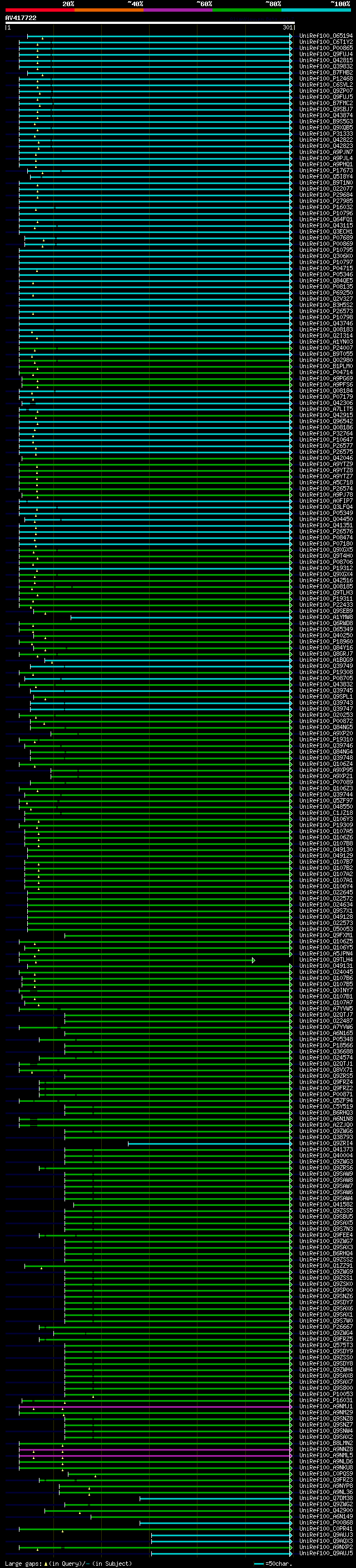Click the UniRef100_Q39749 label

tap(326, 666)
